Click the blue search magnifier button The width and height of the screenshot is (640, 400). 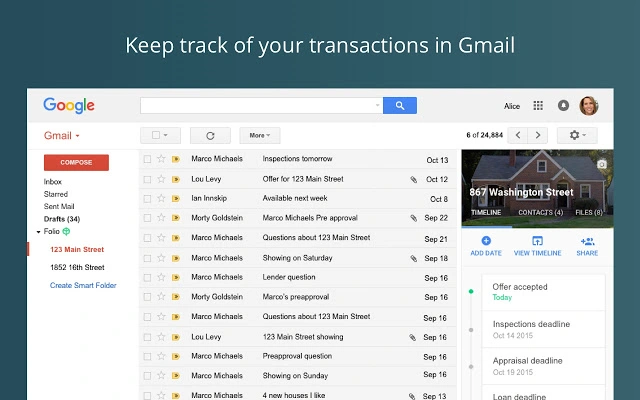click(x=400, y=106)
